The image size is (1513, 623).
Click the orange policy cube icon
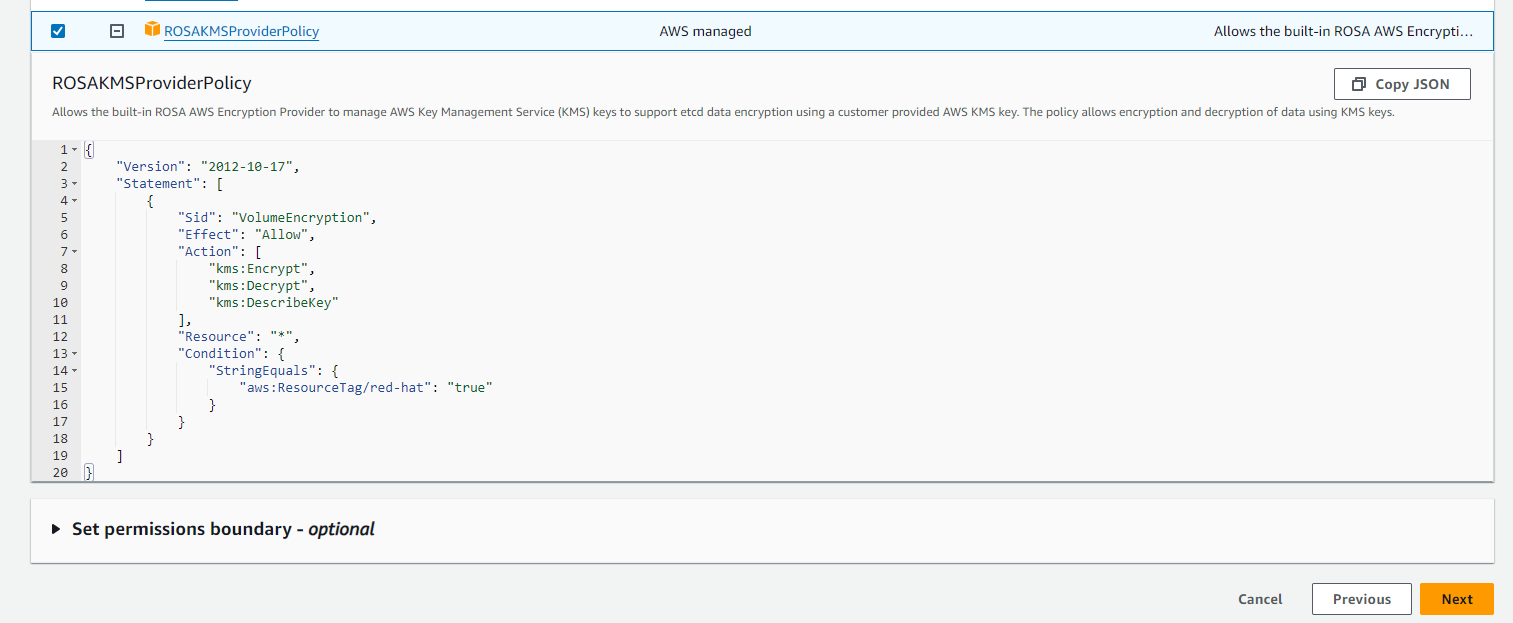(152, 30)
